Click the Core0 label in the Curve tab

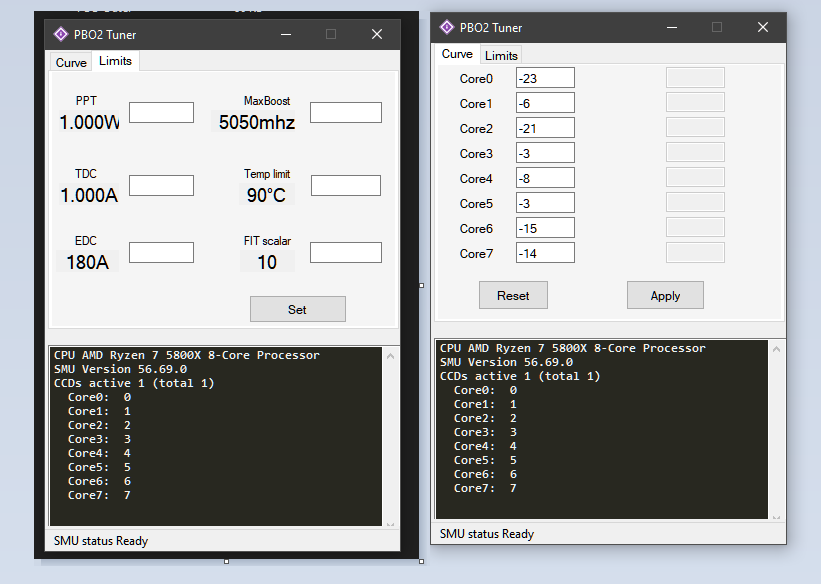tap(476, 79)
